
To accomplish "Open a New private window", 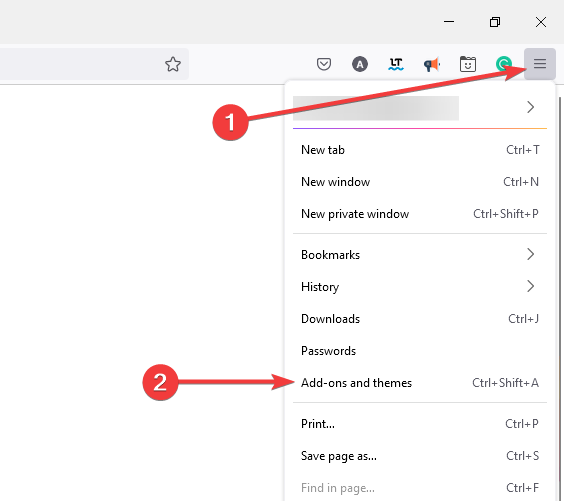I will 420,214.
